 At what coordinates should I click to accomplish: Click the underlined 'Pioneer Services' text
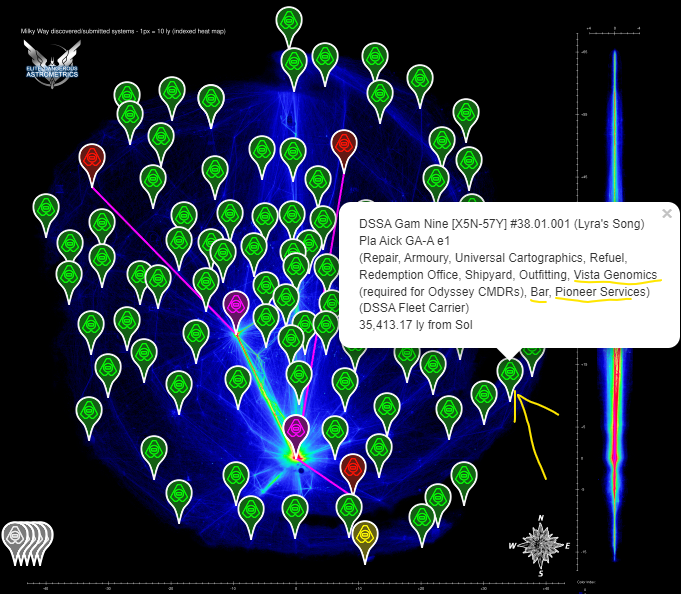600,292
